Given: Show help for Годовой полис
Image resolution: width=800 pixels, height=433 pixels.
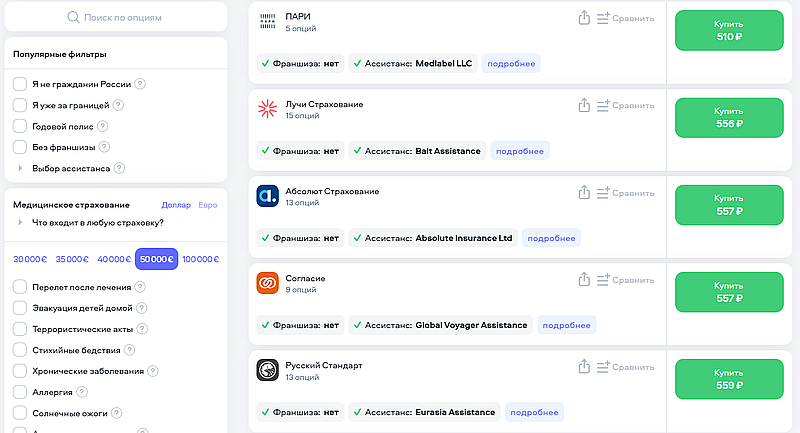Looking at the screenshot, I should point(102,126).
